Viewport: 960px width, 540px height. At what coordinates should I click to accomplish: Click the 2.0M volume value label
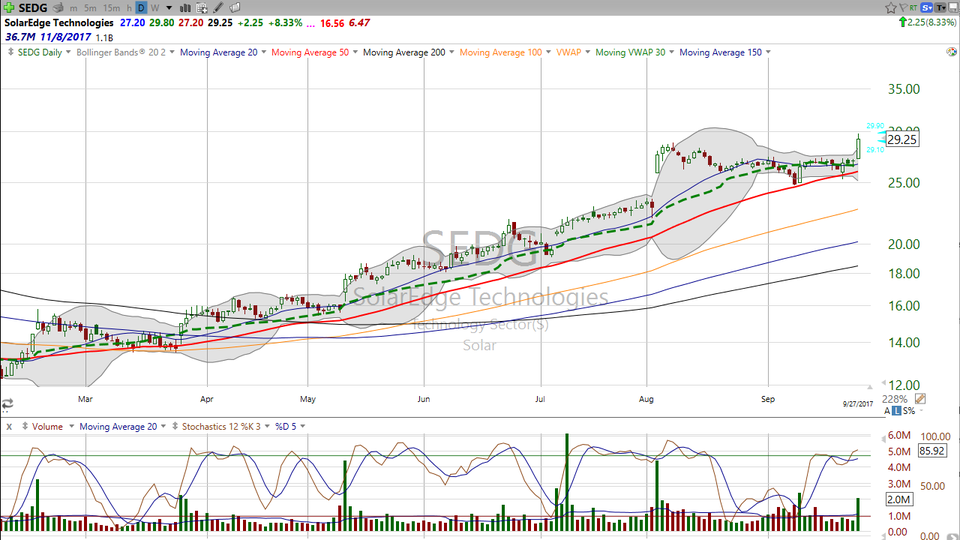[899, 500]
